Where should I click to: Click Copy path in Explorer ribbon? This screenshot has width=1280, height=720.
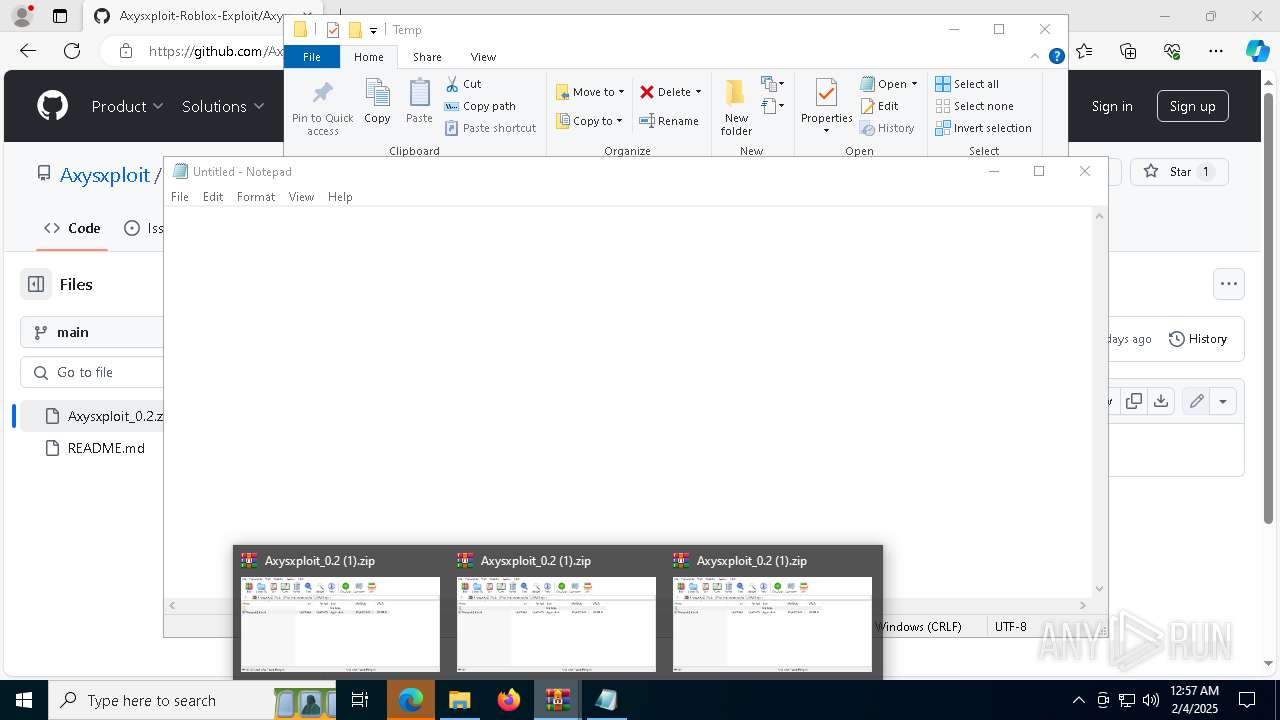click(480, 106)
